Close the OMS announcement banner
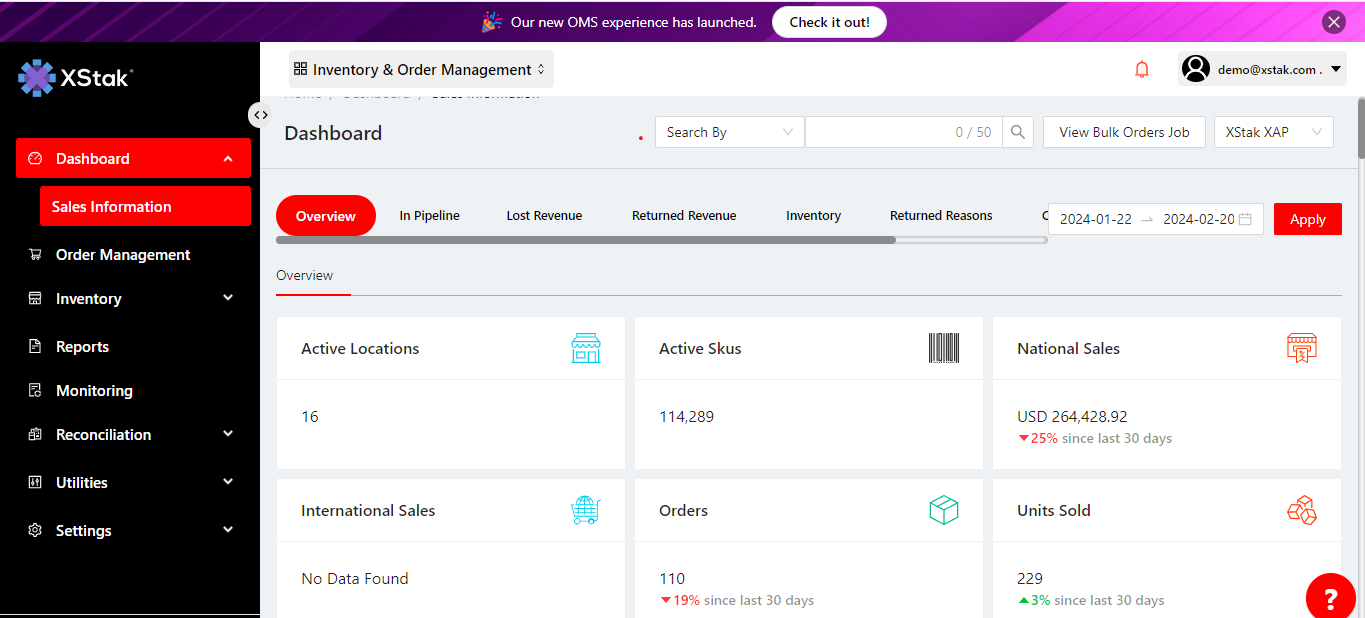The height and width of the screenshot is (618, 1365). (x=1333, y=22)
